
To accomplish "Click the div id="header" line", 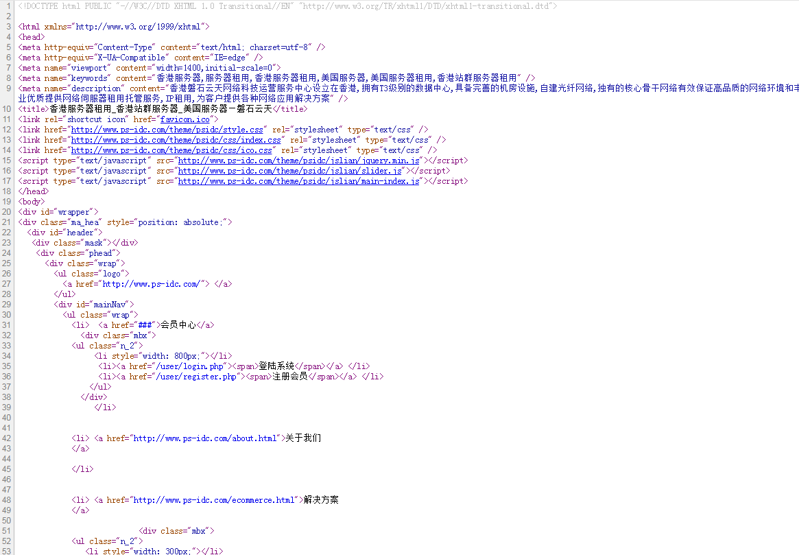I will coord(65,232).
